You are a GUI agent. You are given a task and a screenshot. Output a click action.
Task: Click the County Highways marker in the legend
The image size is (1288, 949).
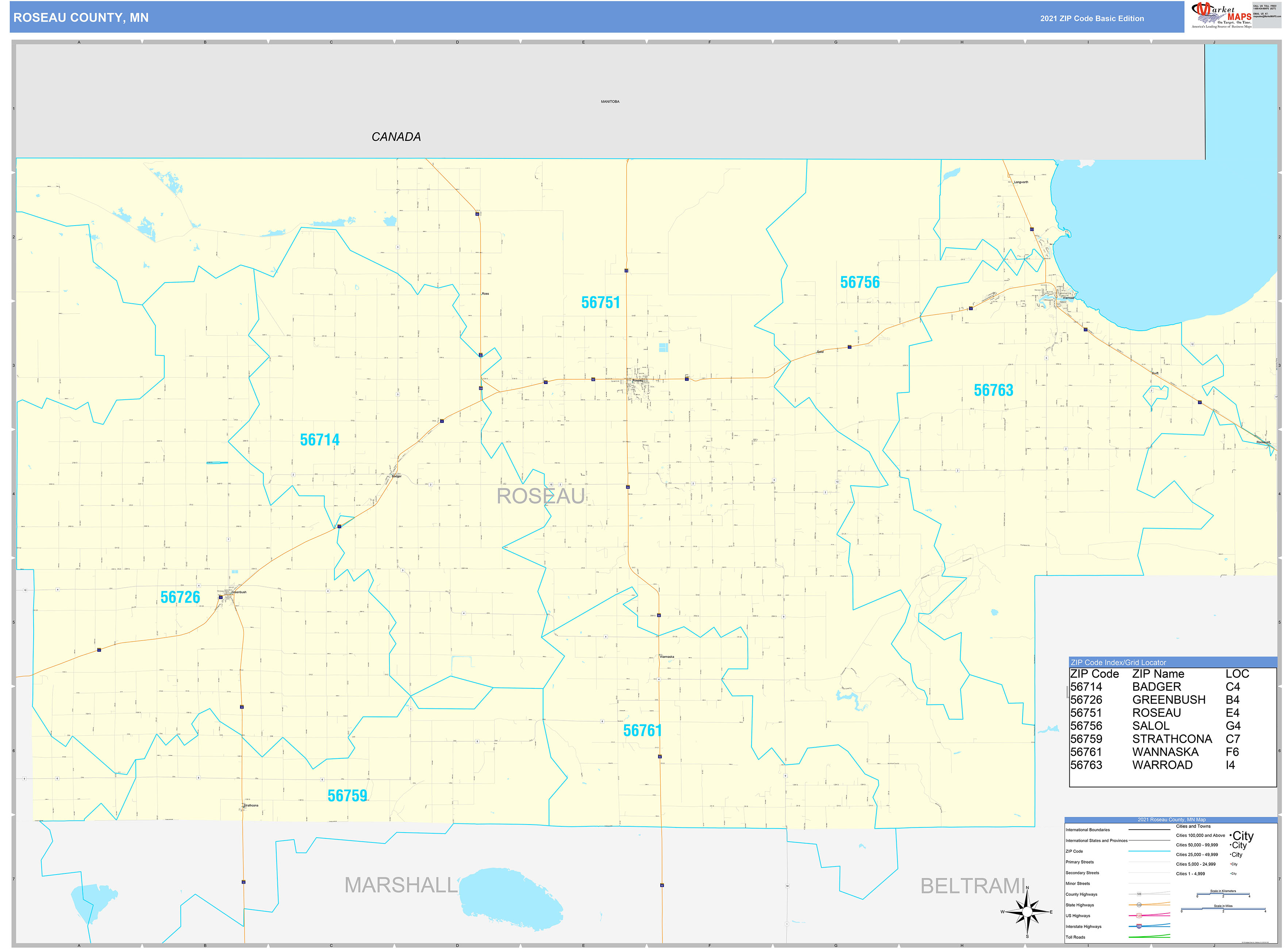(x=1139, y=894)
